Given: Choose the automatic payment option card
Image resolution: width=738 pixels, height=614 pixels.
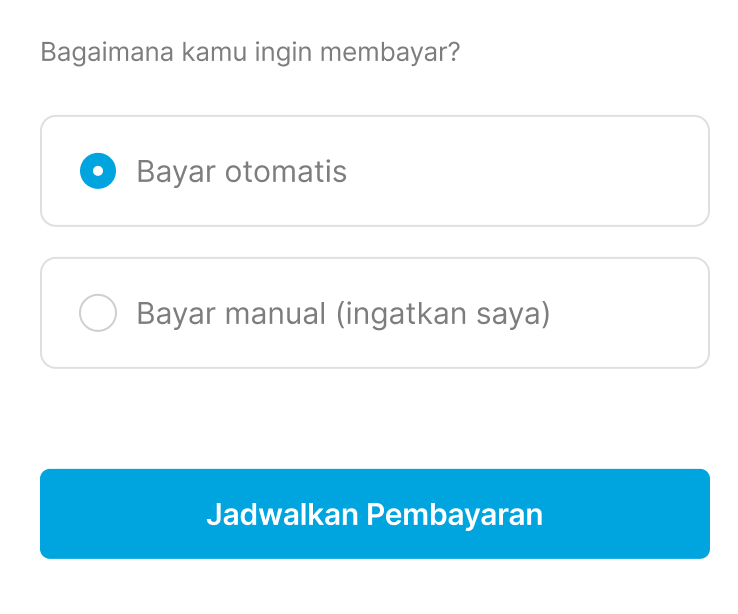Looking at the screenshot, I should [x=375, y=171].
